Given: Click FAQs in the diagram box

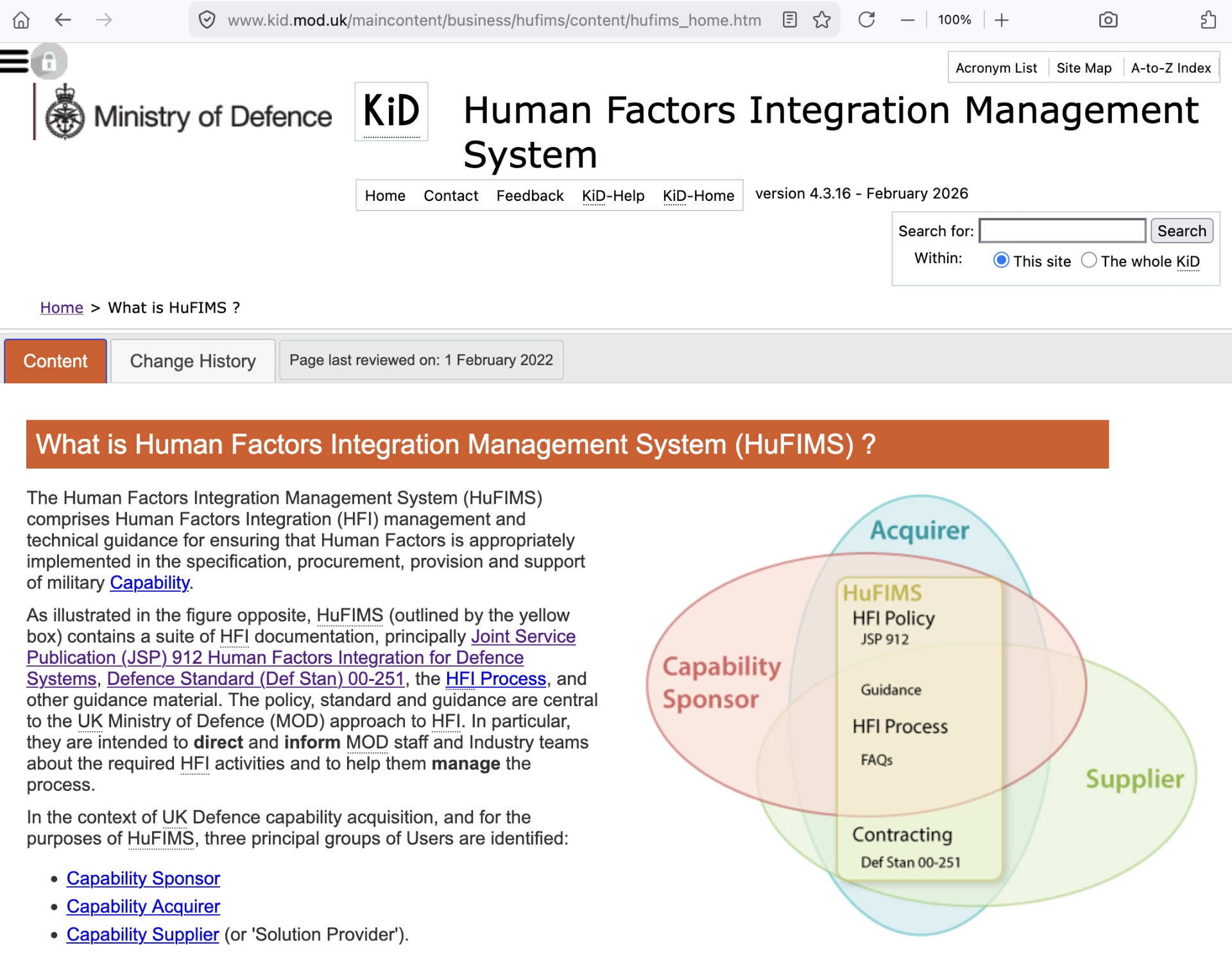Looking at the screenshot, I should [877, 760].
